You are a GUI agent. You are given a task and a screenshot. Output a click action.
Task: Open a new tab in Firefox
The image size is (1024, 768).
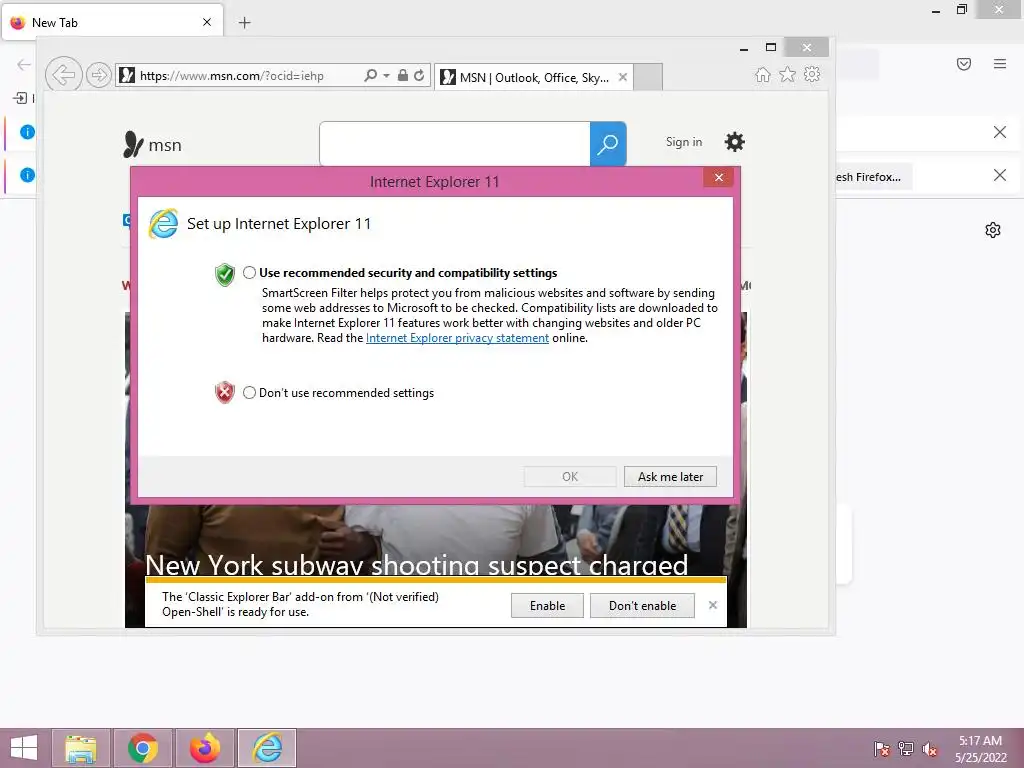(x=244, y=23)
